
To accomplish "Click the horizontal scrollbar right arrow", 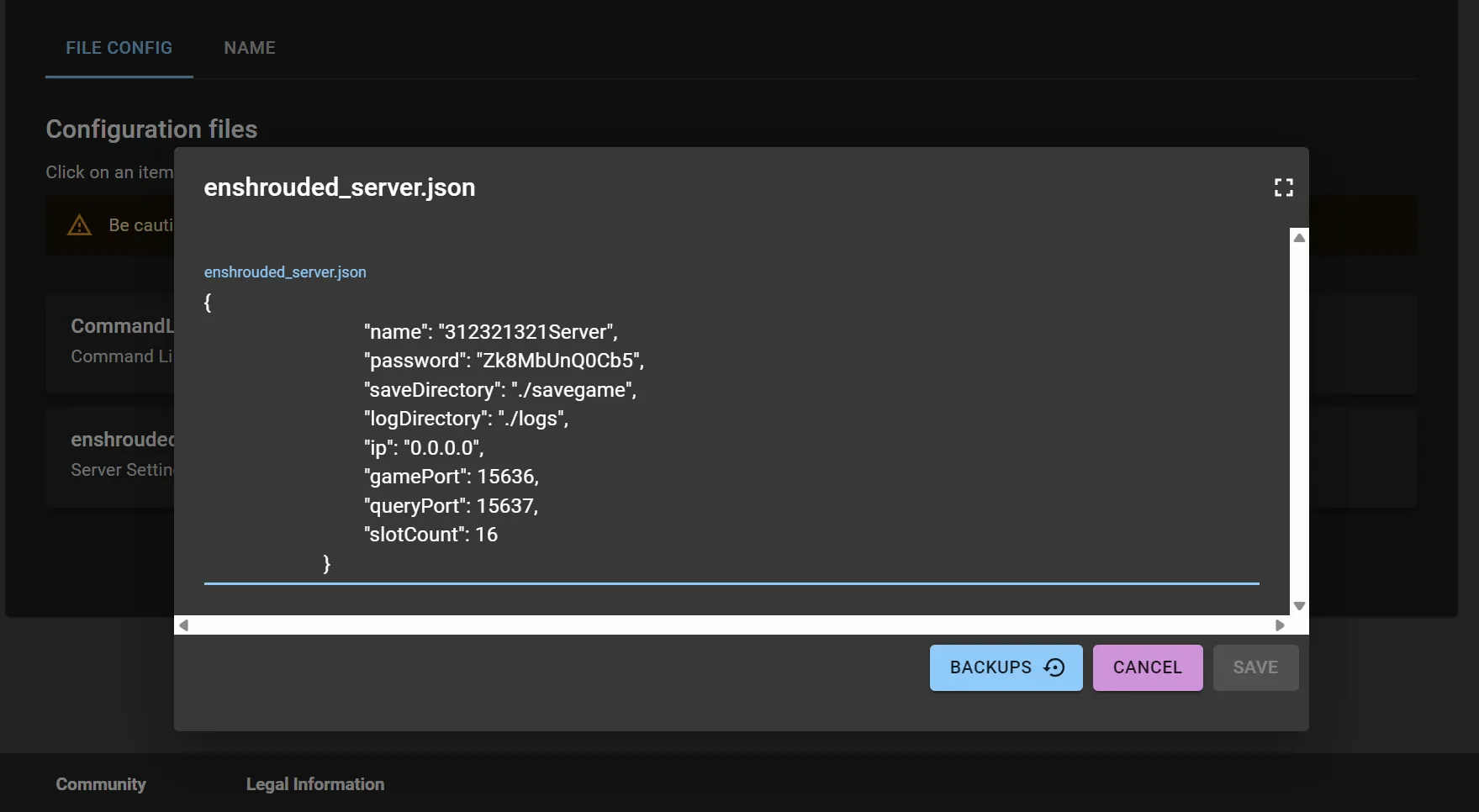I will pyautogui.click(x=1280, y=625).
